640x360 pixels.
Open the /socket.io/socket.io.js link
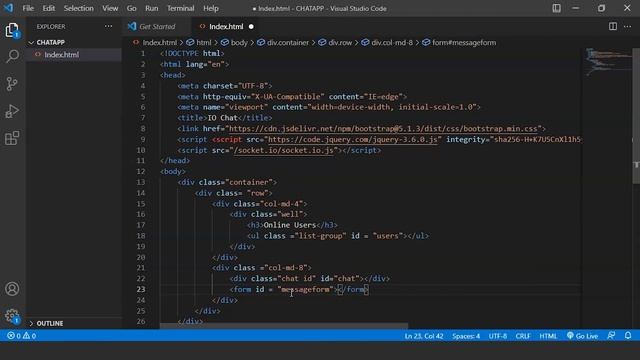pyautogui.click(x=284, y=150)
